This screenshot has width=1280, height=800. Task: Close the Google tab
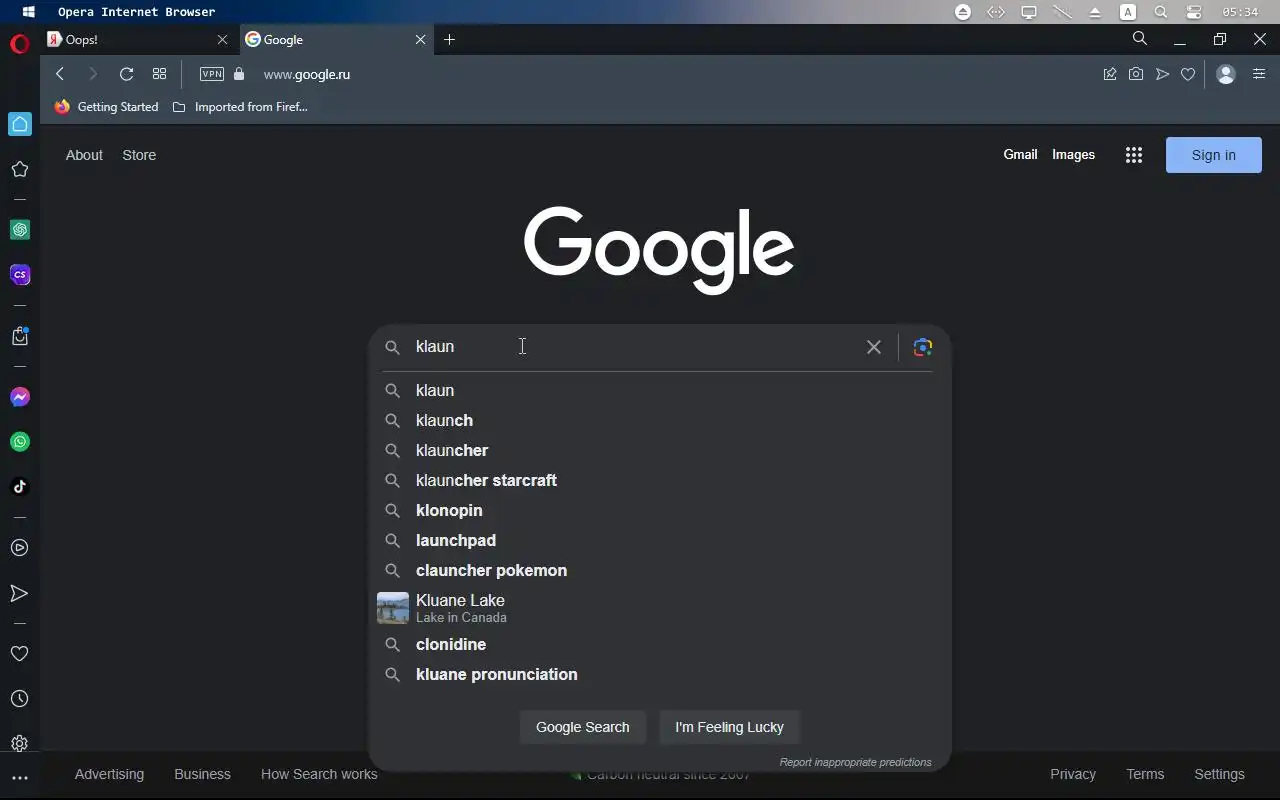(420, 40)
